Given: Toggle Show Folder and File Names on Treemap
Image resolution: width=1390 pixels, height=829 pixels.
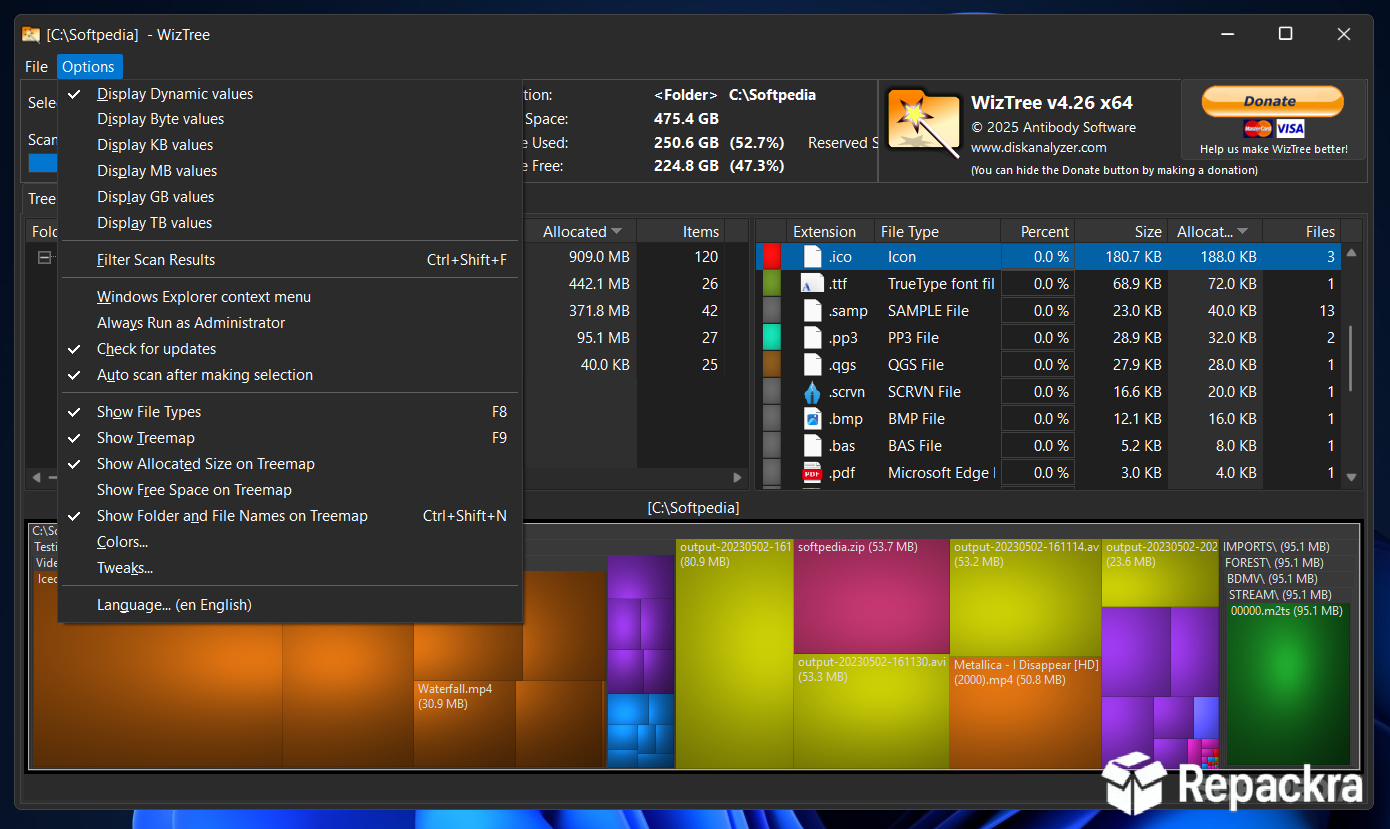Looking at the screenshot, I should click(290, 516).
